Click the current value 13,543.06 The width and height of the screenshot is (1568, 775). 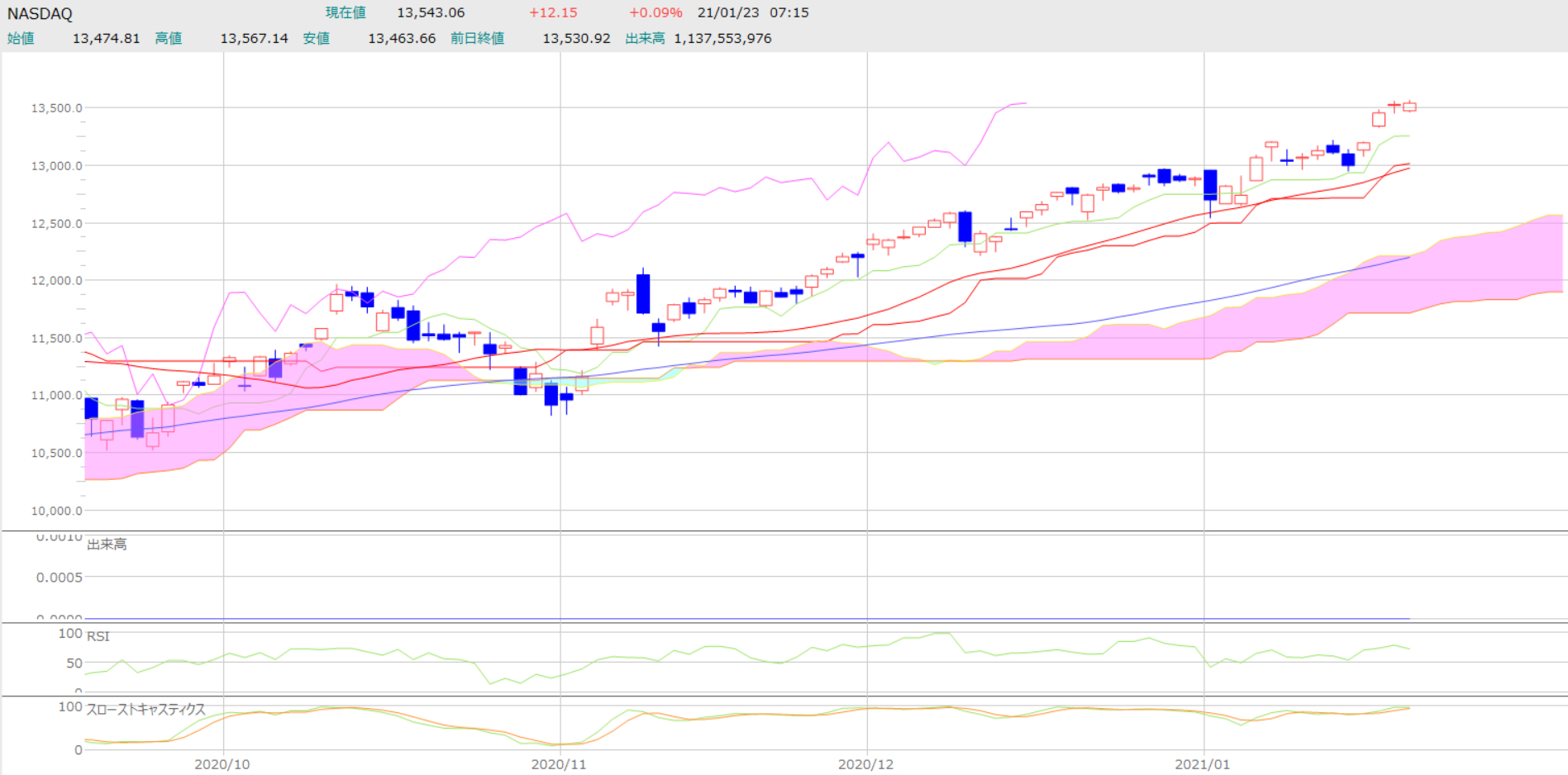[431, 13]
